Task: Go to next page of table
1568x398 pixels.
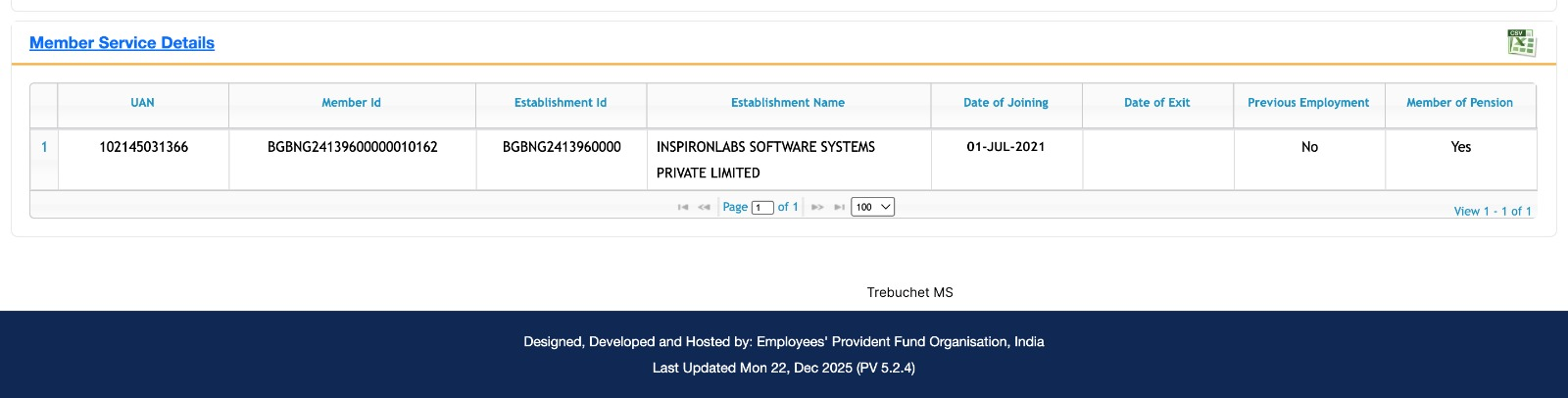Action: (x=817, y=207)
